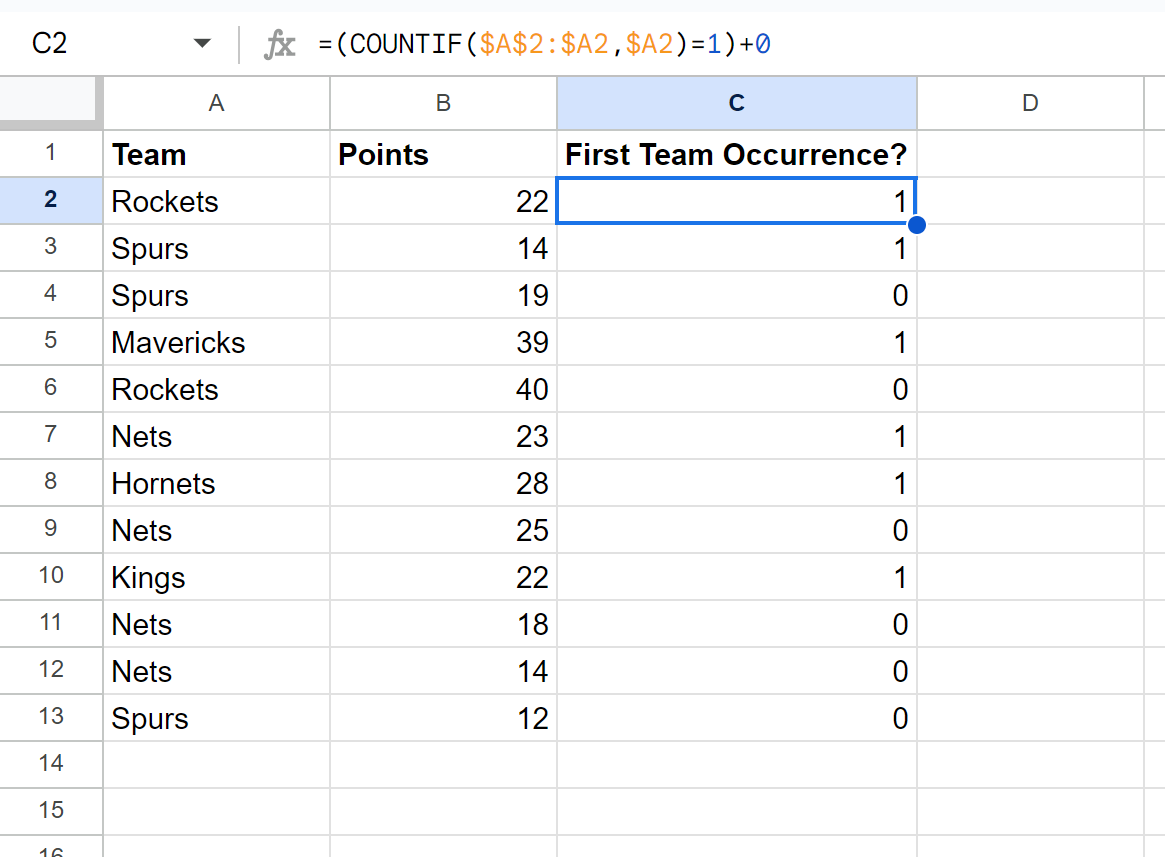
Task: Select the cell with 18 points
Action: [443, 624]
